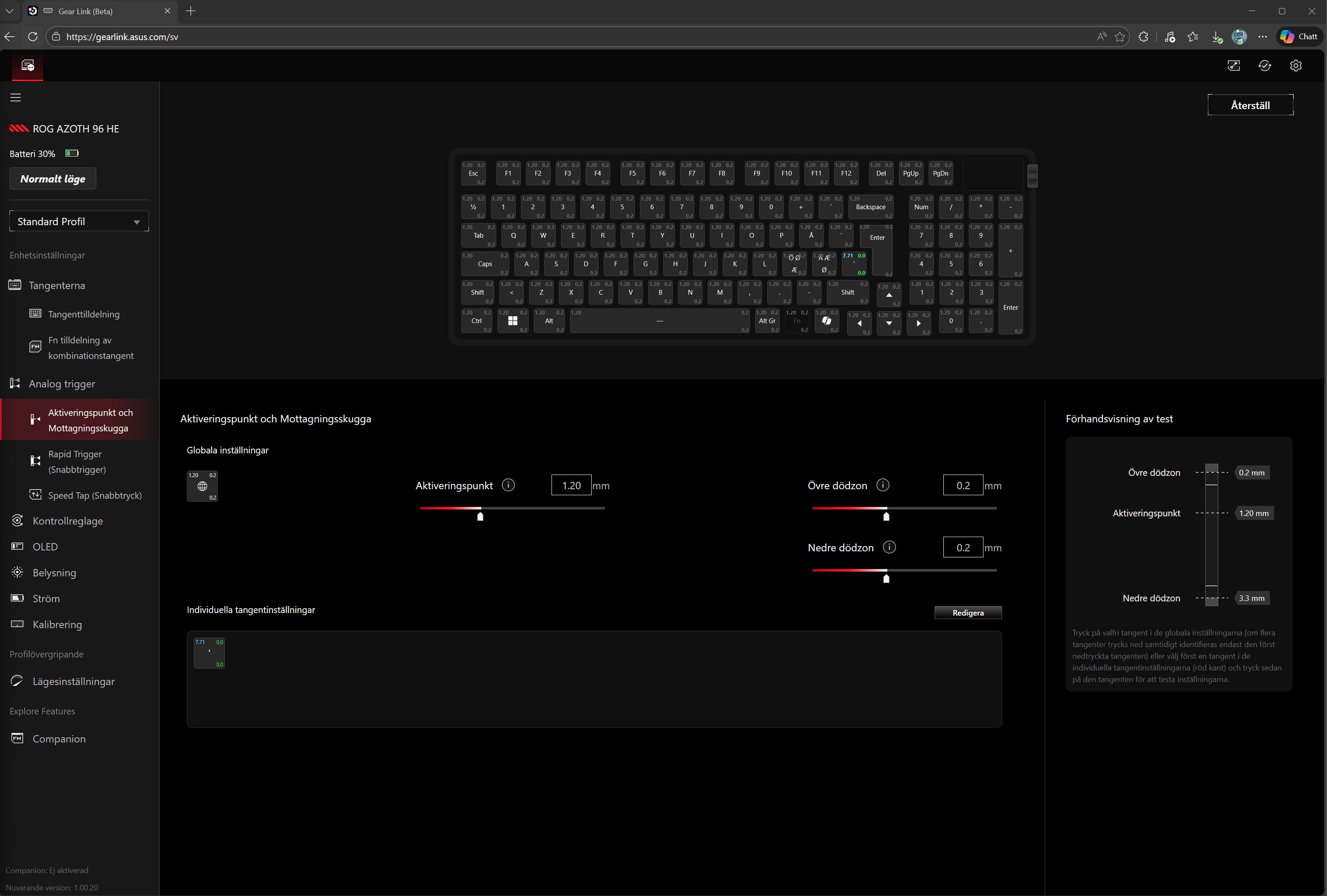Click the Aktiveringspunkt slider handle
Screen dimensions: 1327x896
click(x=480, y=516)
